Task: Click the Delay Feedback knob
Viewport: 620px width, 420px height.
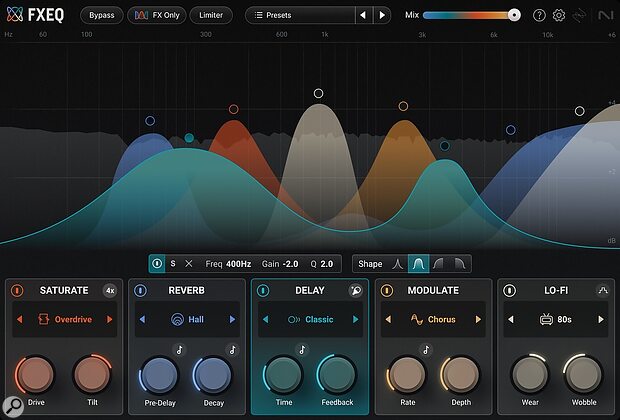Action: pyautogui.click(x=337, y=375)
